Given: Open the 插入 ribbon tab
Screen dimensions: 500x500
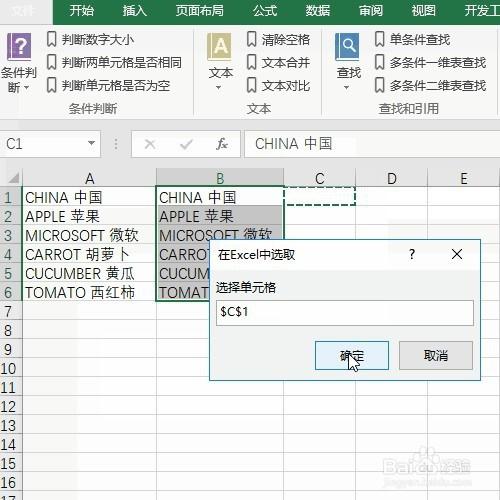Looking at the screenshot, I should [135, 11].
